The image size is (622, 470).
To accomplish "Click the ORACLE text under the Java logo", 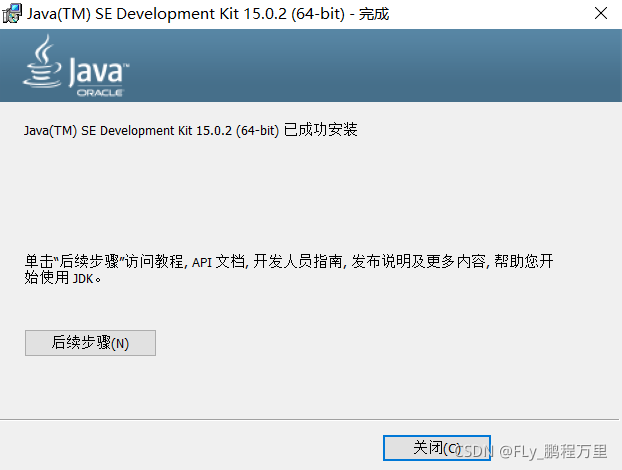I will pyautogui.click(x=100, y=93).
